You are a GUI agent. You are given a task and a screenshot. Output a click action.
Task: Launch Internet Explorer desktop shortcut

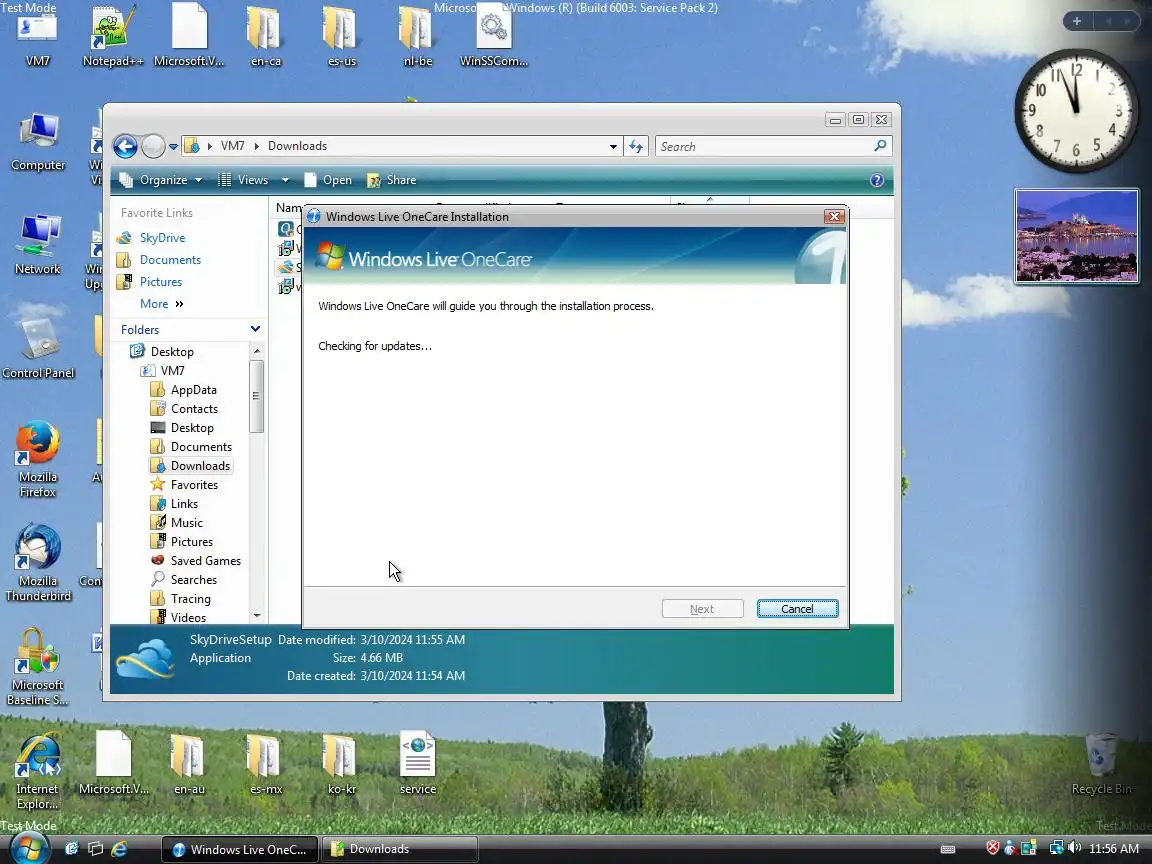point(37,771)
